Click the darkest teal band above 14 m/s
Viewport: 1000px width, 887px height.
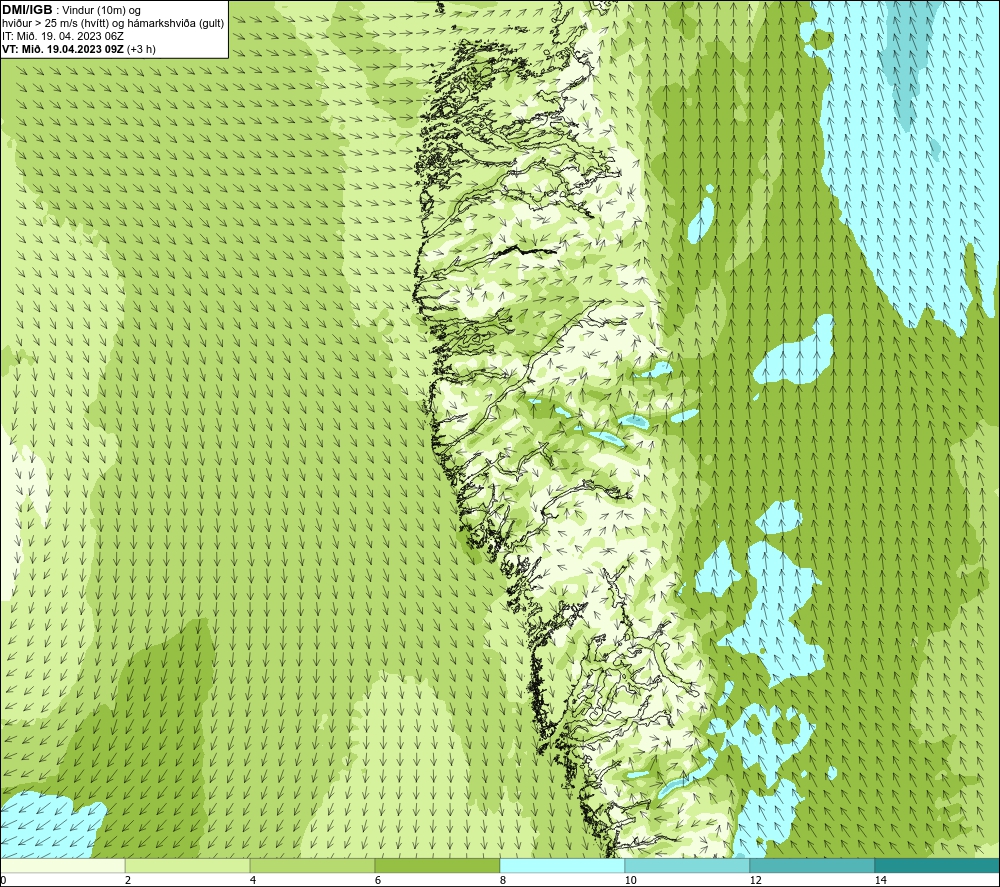click(x=938, y=865)
